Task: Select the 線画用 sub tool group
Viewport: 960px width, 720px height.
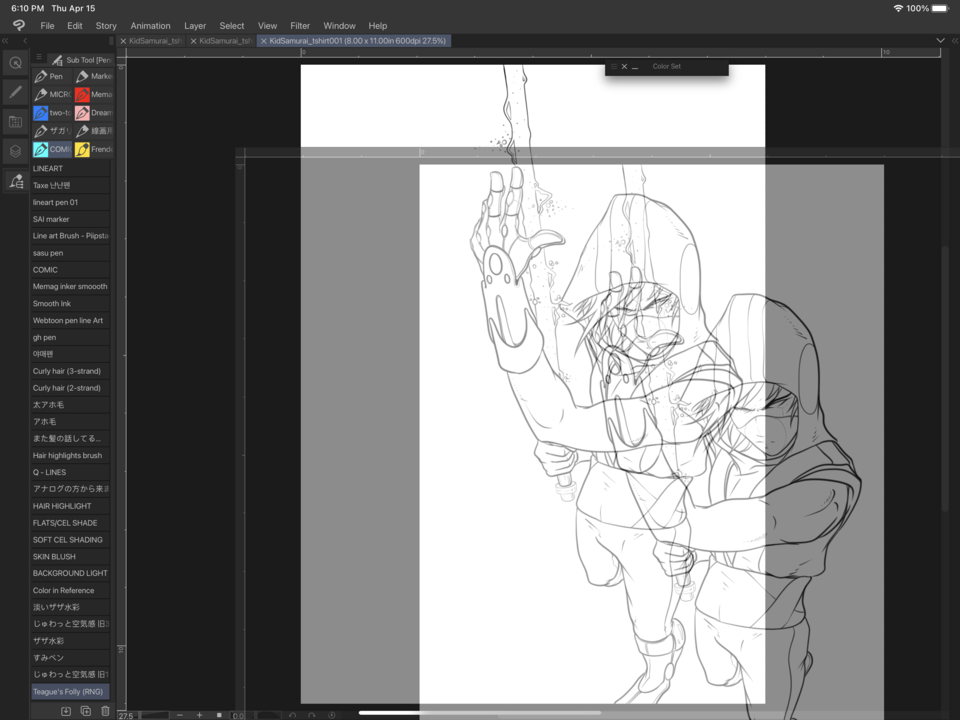Action: pos(94,131)
